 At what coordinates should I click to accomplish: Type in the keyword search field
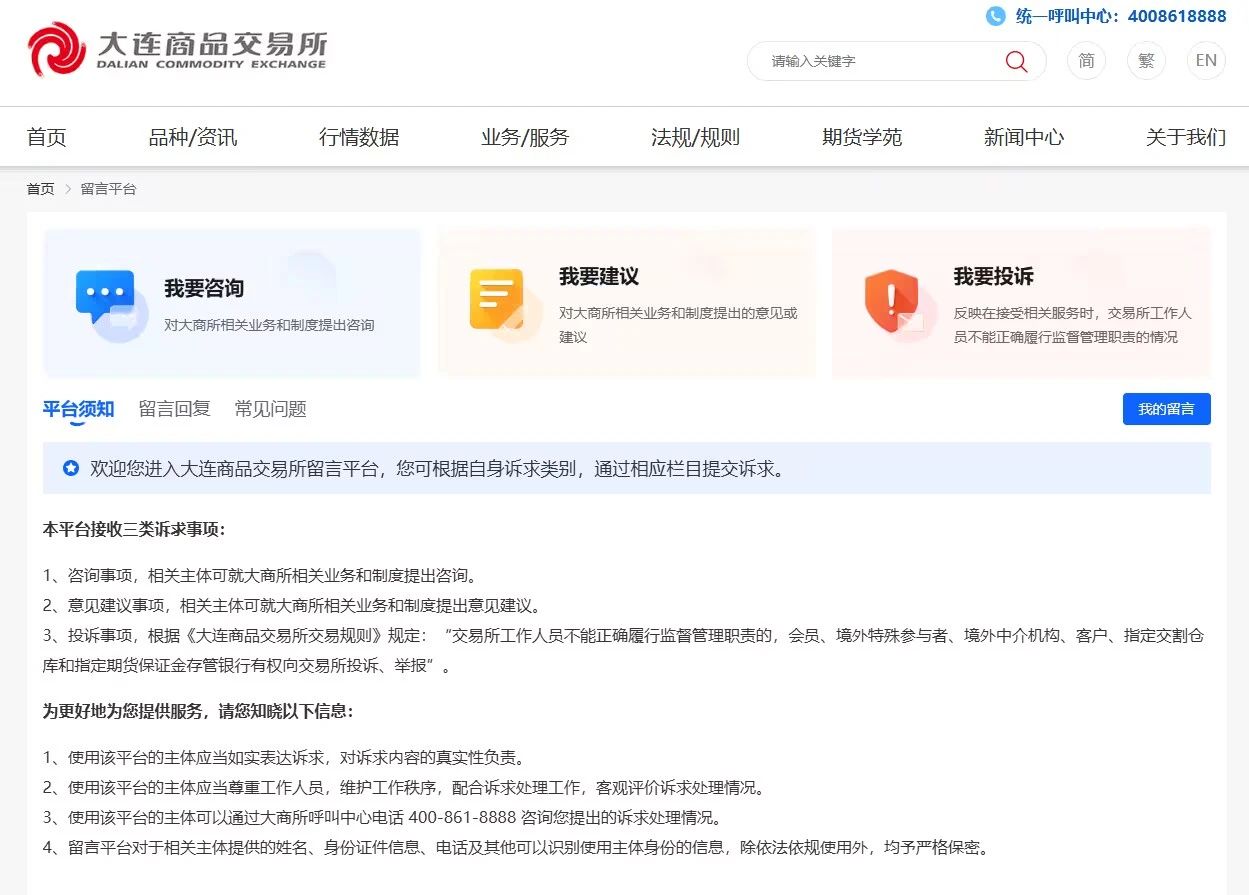[x=880, y=61]
